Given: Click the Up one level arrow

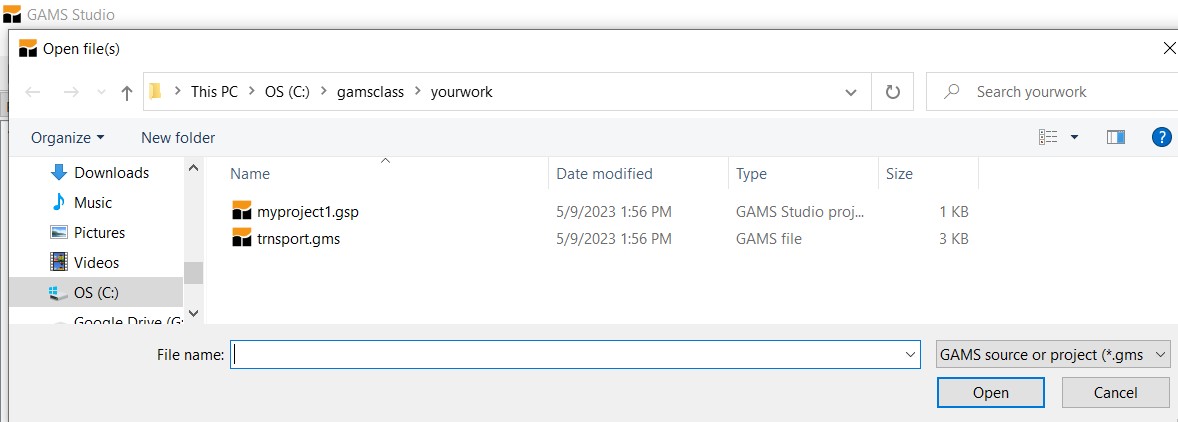Looking at the screenshot, I should (126, 92).
